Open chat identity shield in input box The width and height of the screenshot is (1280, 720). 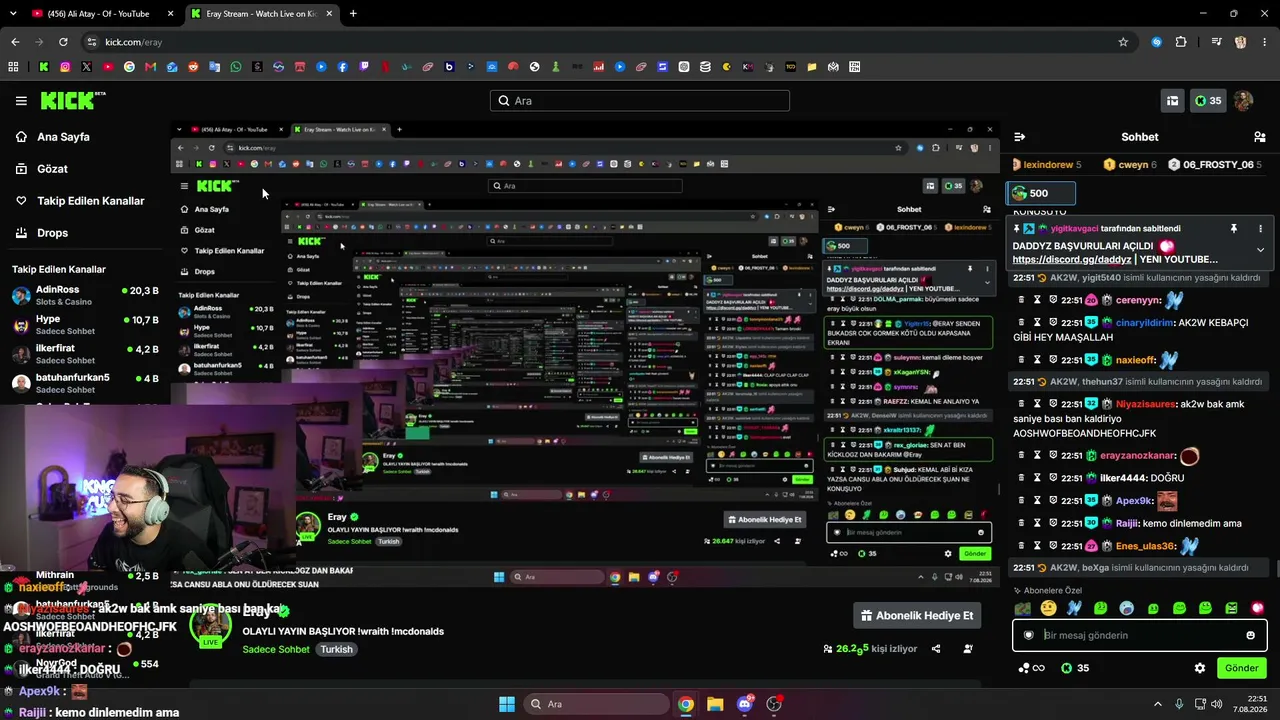click(1028, 635)
